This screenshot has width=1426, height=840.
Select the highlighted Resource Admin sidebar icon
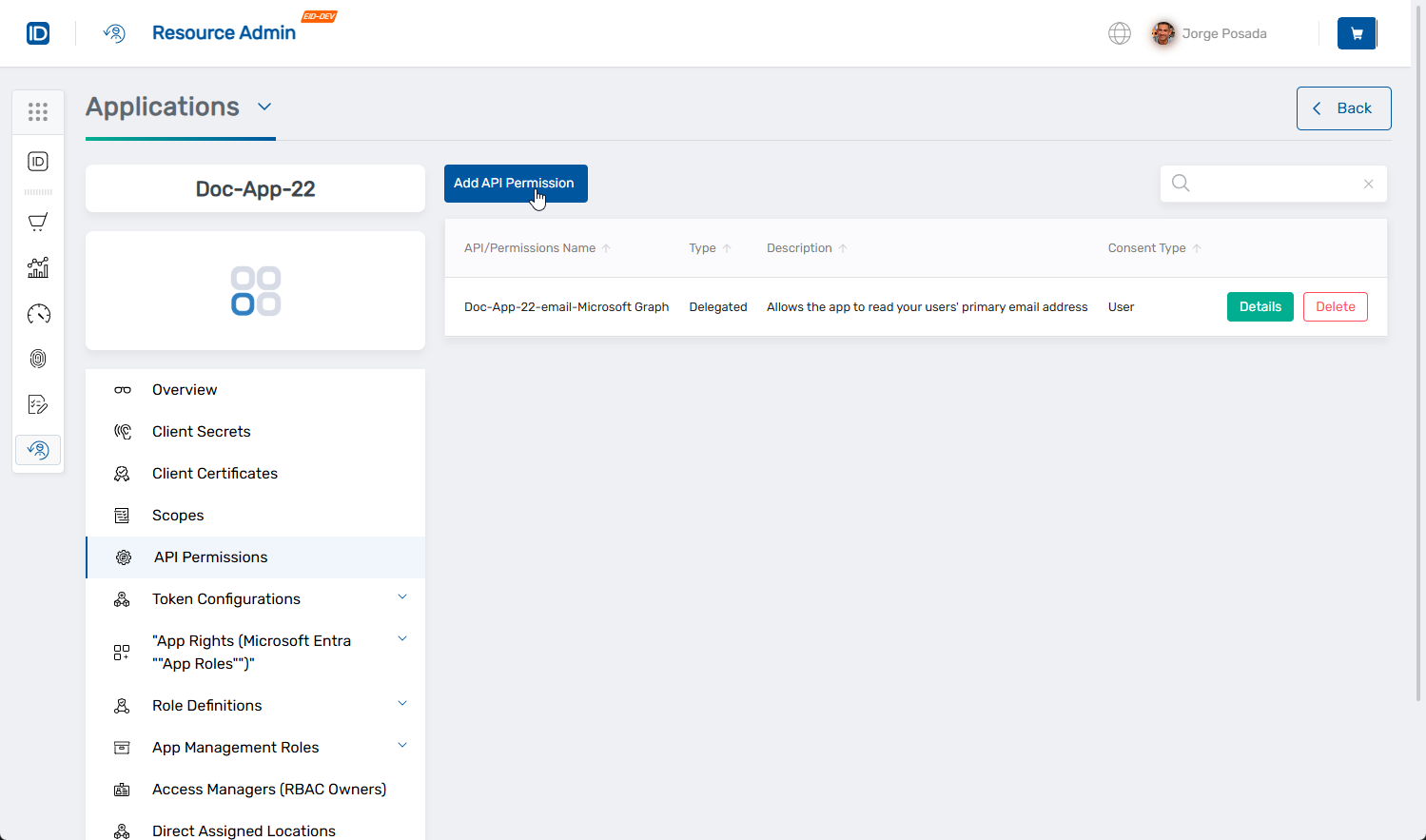[x=38, y=449]
